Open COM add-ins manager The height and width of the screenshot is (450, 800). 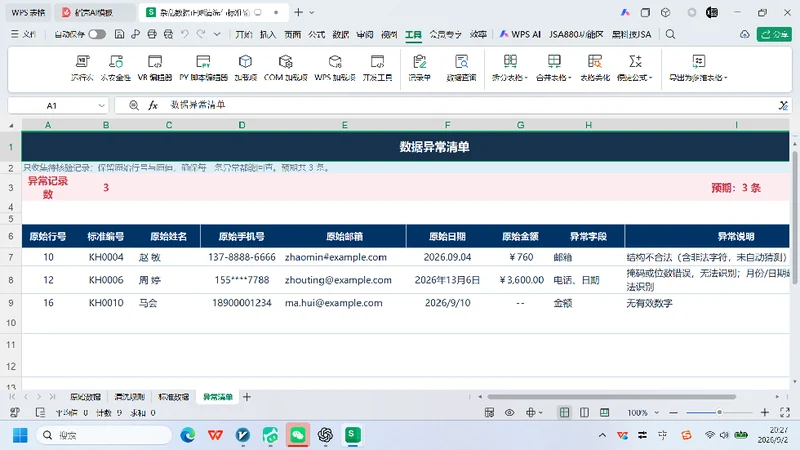point(285,68)
